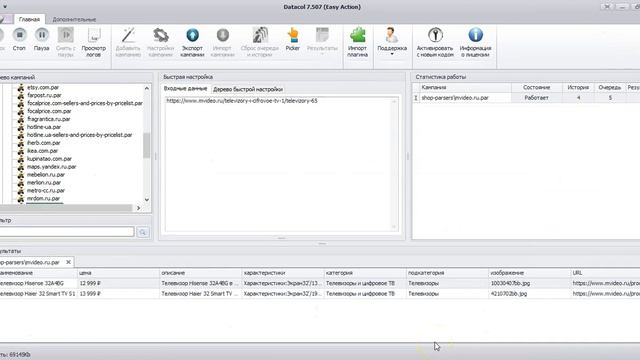Select mebelion.ru.par campaign
The width and height of the screenshot is (640, 360).
click(46, 175)
